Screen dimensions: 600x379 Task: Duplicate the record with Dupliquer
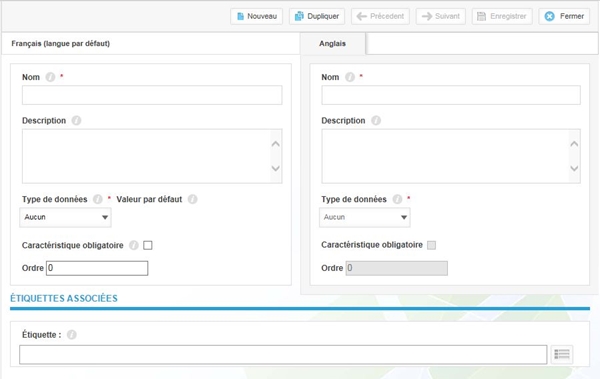tap(317, 16)
